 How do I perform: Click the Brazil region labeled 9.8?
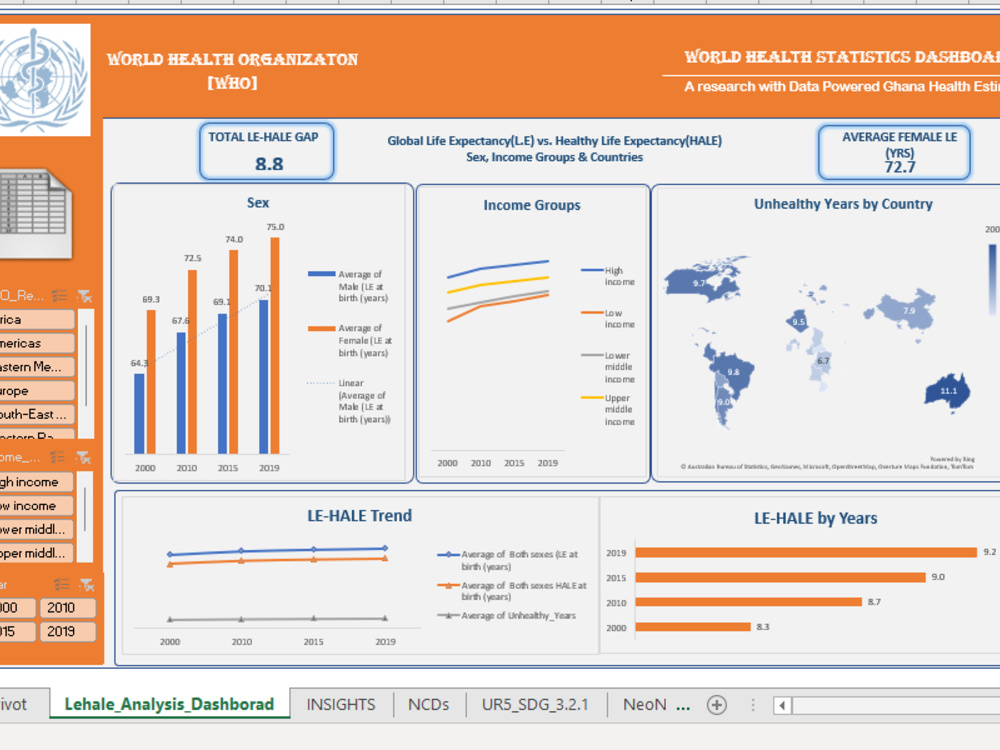[733, 372]
